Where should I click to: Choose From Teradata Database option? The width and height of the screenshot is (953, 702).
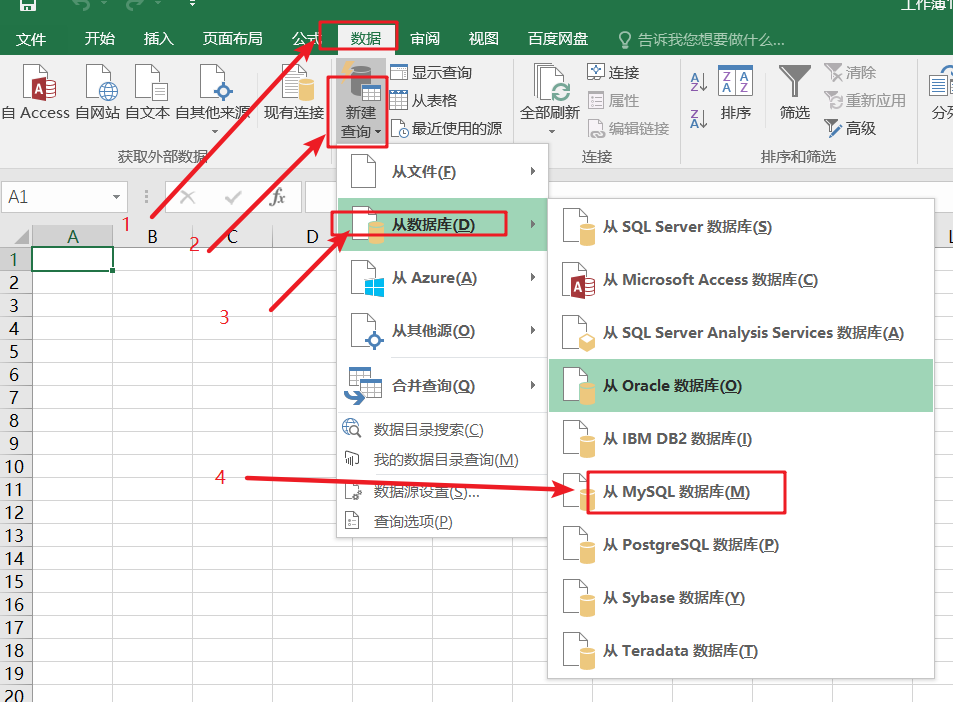click(741, 650)
